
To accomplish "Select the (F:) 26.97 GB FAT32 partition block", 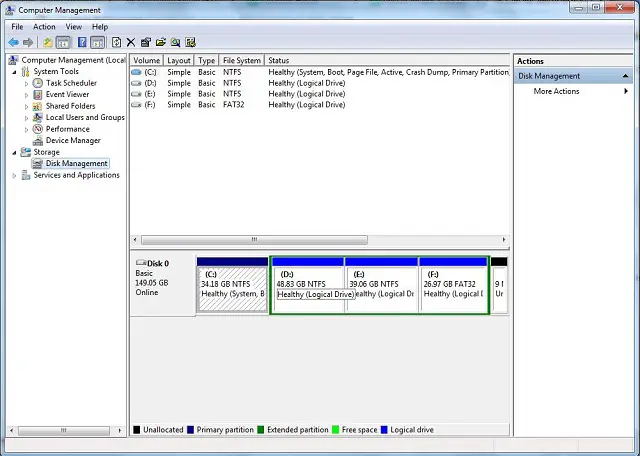I will coord(453,285).
